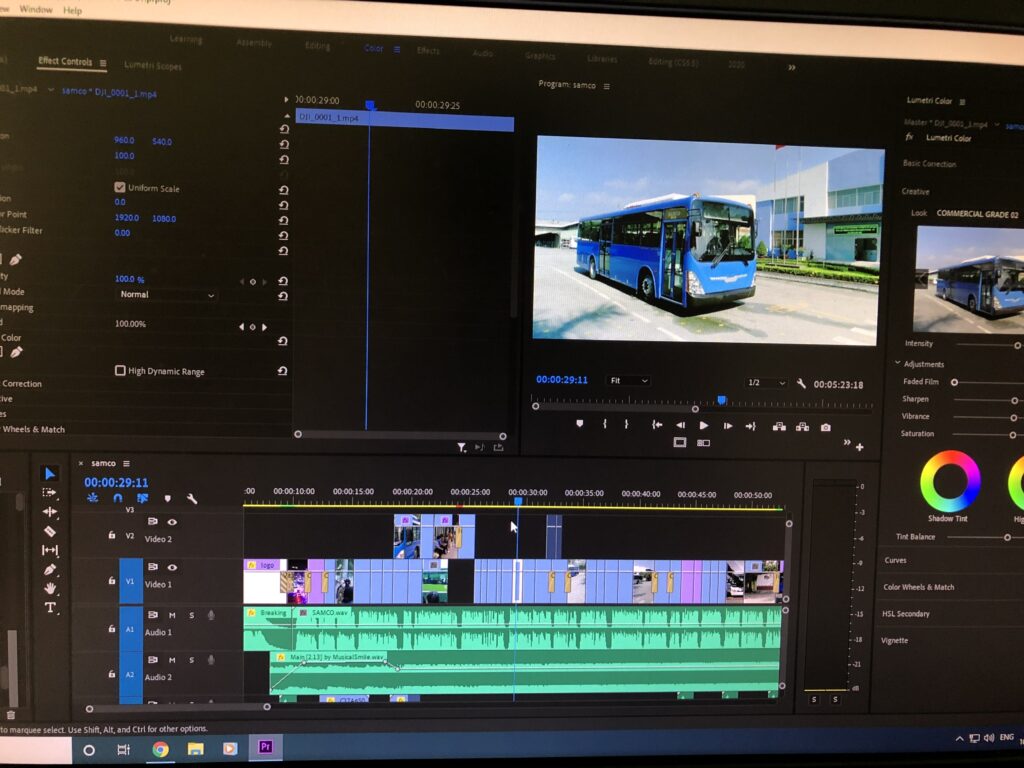This screenshot has height=768, width=1024.
Task: Show more workspaces overflow arrows
Action: pos(792,67)
